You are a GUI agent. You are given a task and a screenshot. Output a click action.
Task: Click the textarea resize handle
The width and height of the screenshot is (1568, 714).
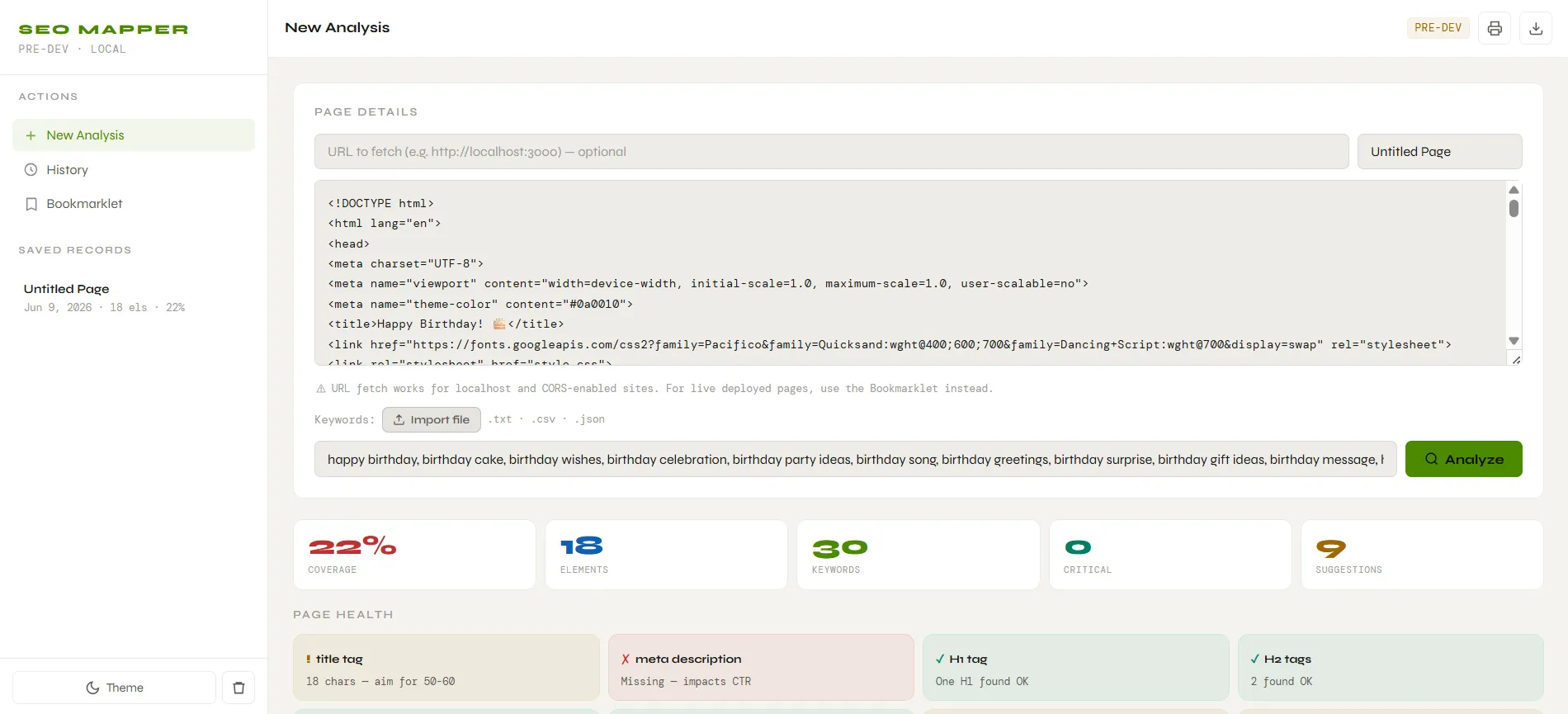click(1516, 360)
